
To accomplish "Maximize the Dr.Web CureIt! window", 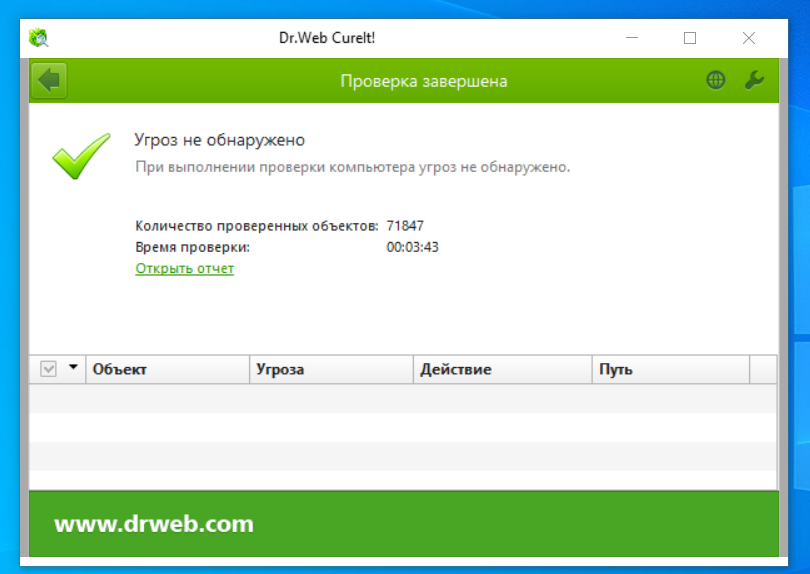I will pyautogui.click(x=690, y=38).
